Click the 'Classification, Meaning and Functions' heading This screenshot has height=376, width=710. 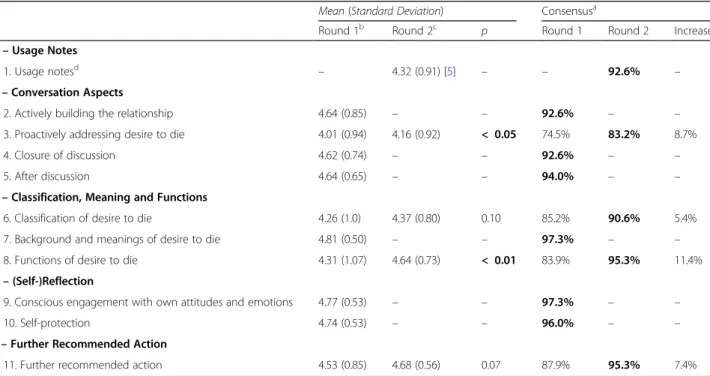click(x=109, y=198)
